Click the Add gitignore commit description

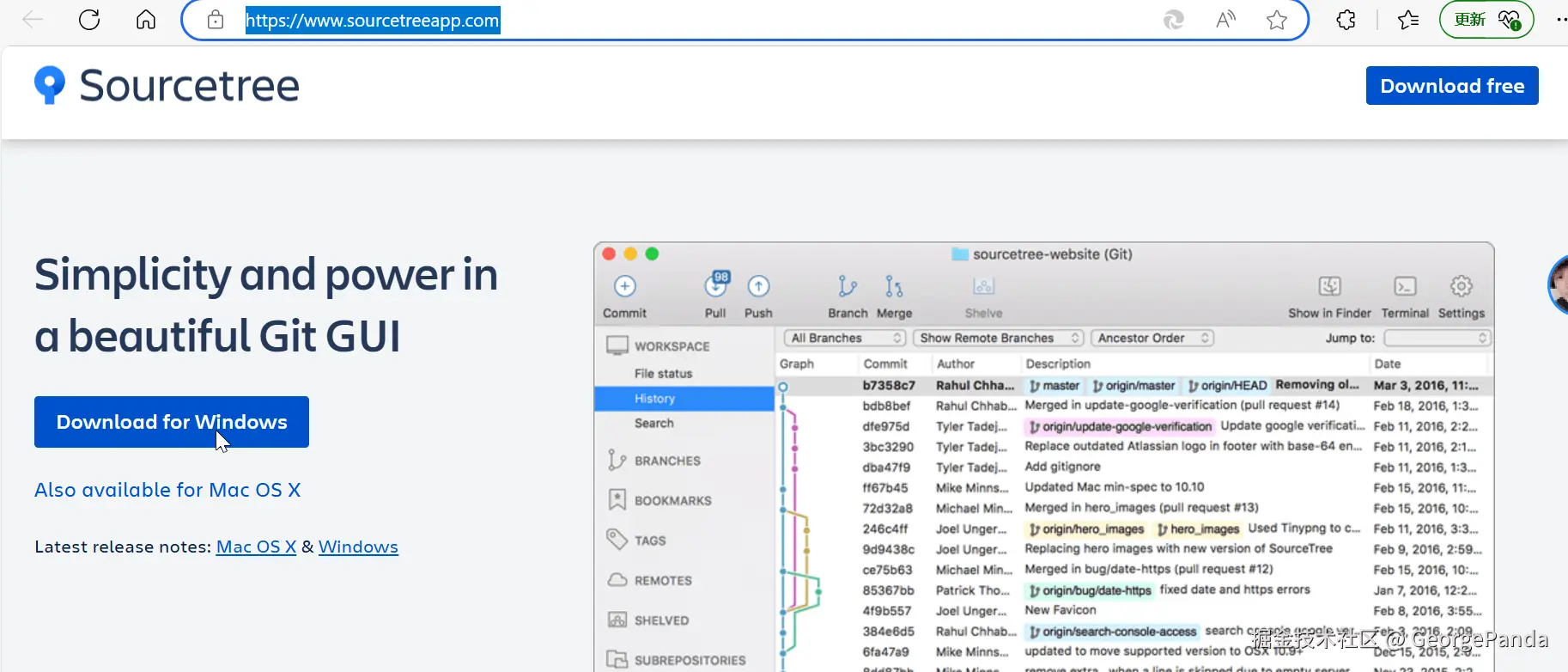pos(1062,467)
